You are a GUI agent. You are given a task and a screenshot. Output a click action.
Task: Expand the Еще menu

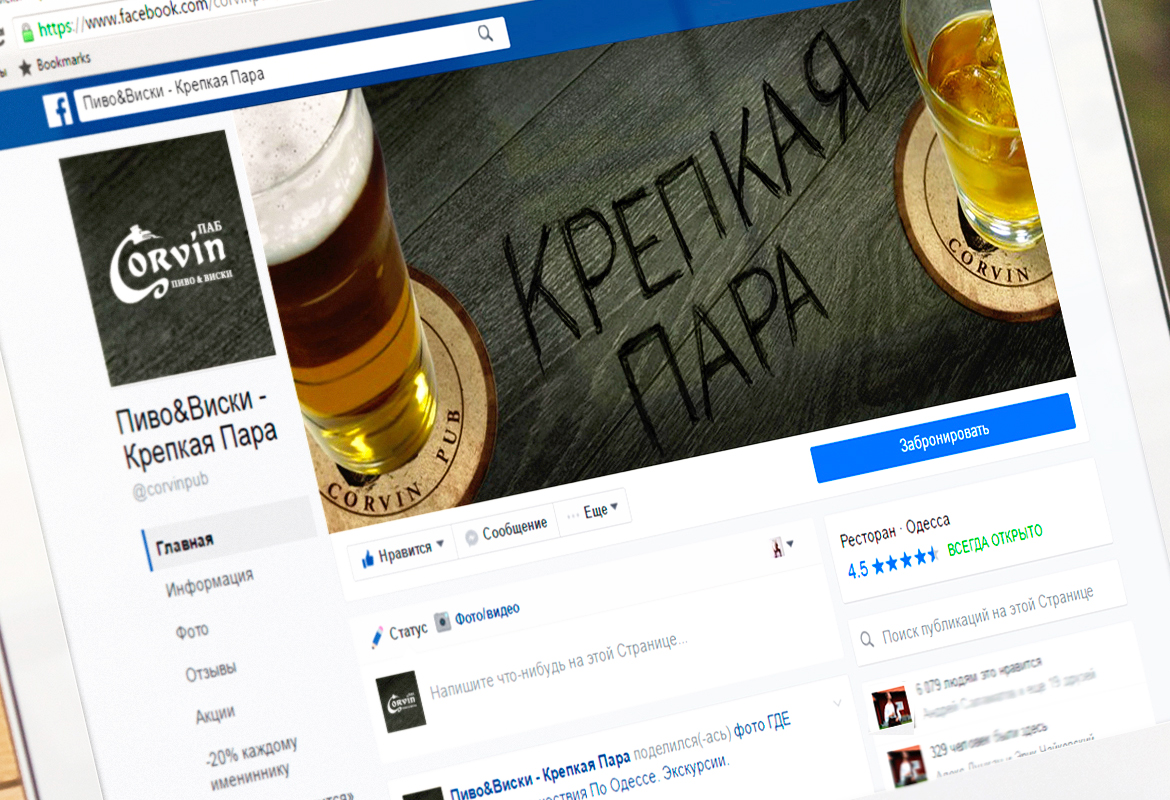[594, 512]
